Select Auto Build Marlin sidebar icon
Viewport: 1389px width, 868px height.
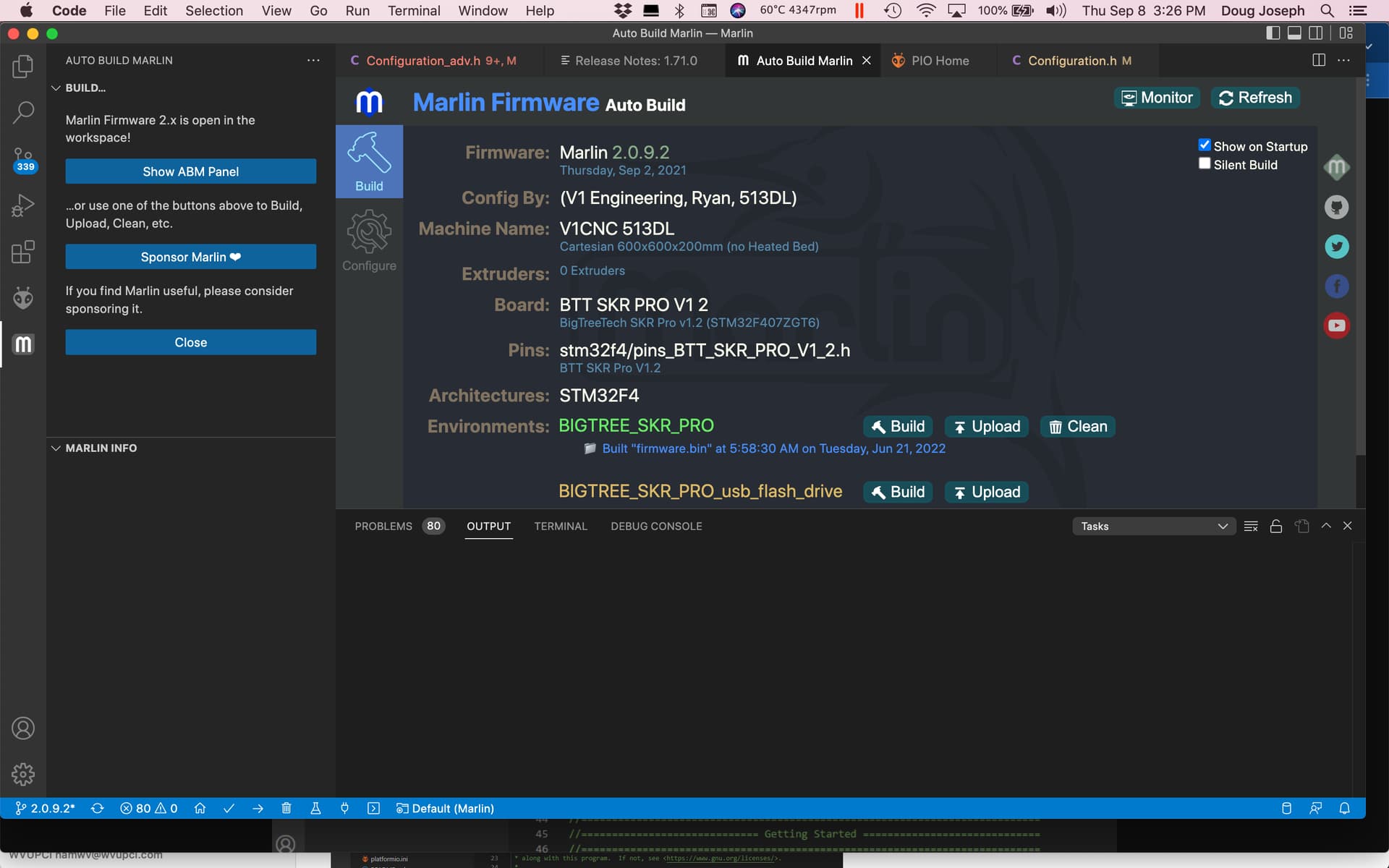point(23,344)
